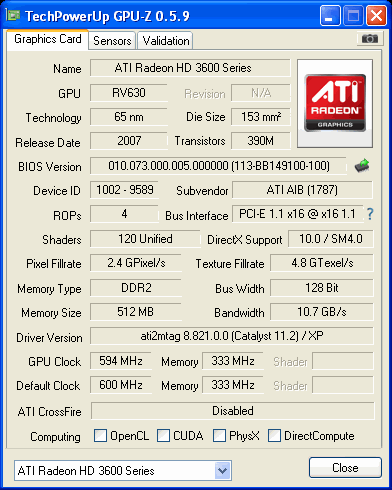Click the BIOS save chip icon
This screenshot has height=490, width=392.
[362, 165]
